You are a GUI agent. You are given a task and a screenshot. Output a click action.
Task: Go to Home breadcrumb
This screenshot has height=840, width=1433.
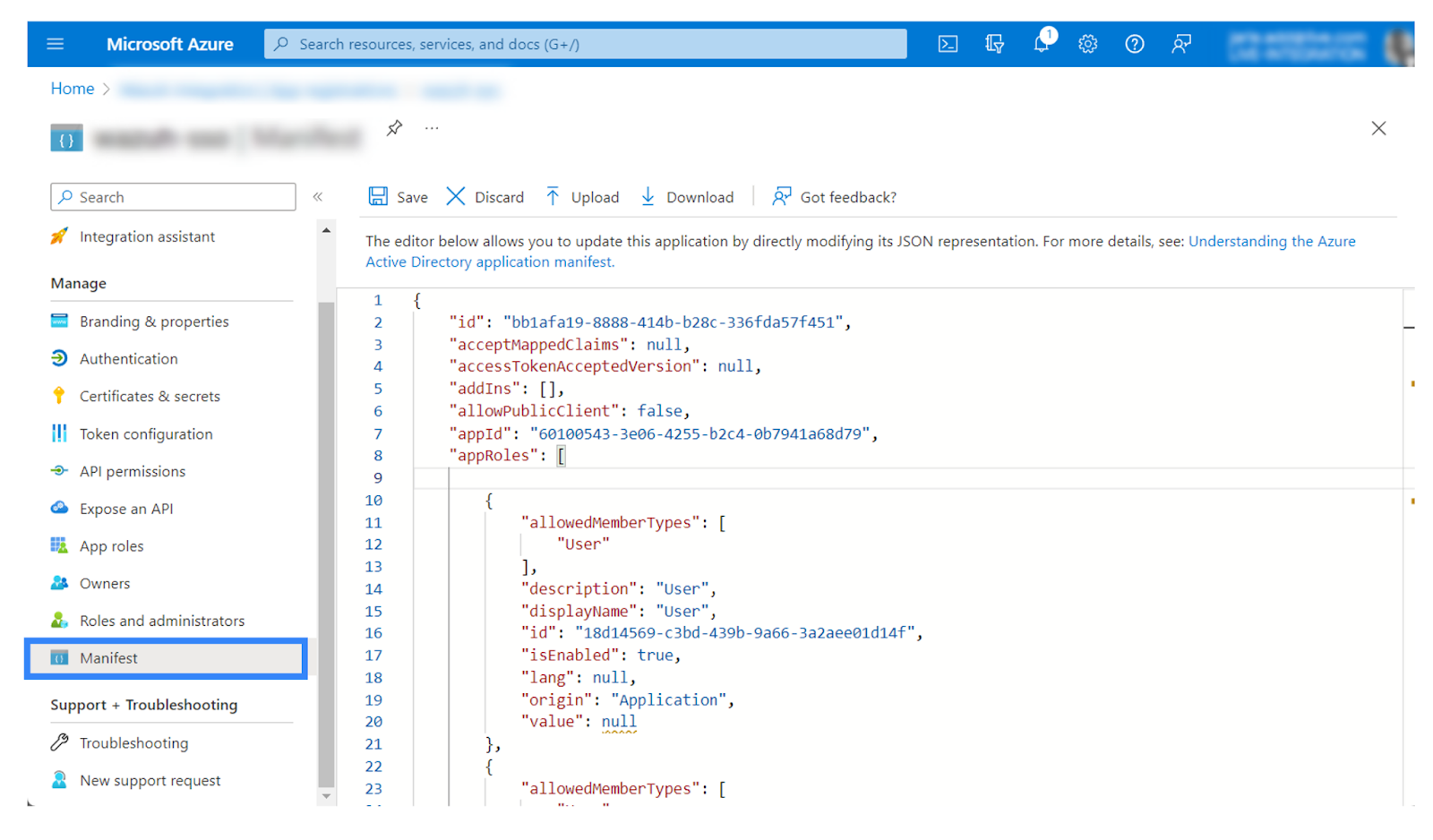pyautogui.click(x=73, y=89)
